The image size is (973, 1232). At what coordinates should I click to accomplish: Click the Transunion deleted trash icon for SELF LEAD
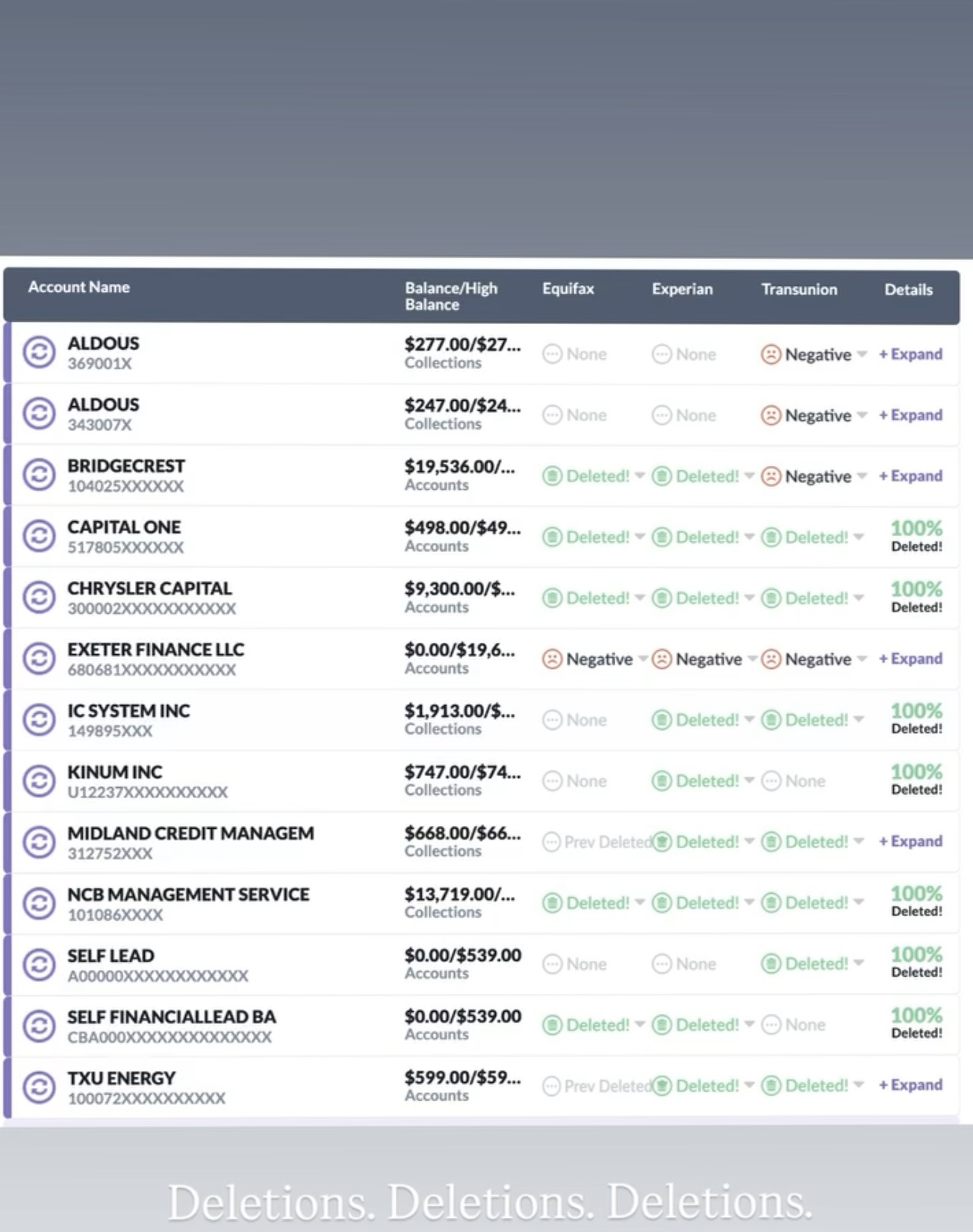771,964
